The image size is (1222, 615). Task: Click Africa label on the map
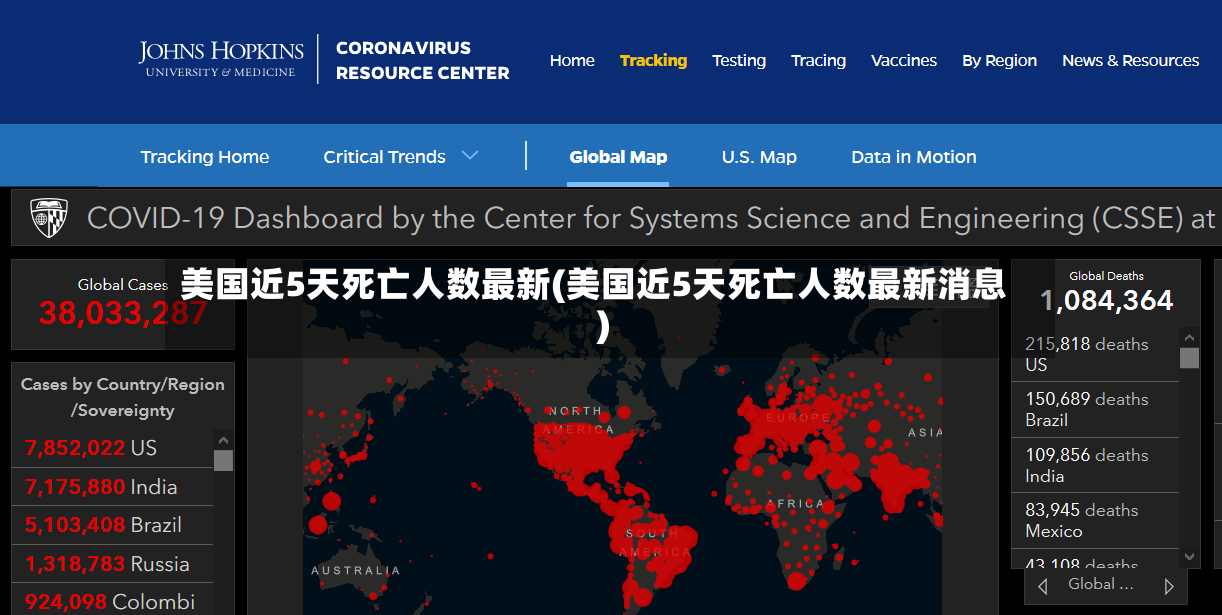coord(798,504)
